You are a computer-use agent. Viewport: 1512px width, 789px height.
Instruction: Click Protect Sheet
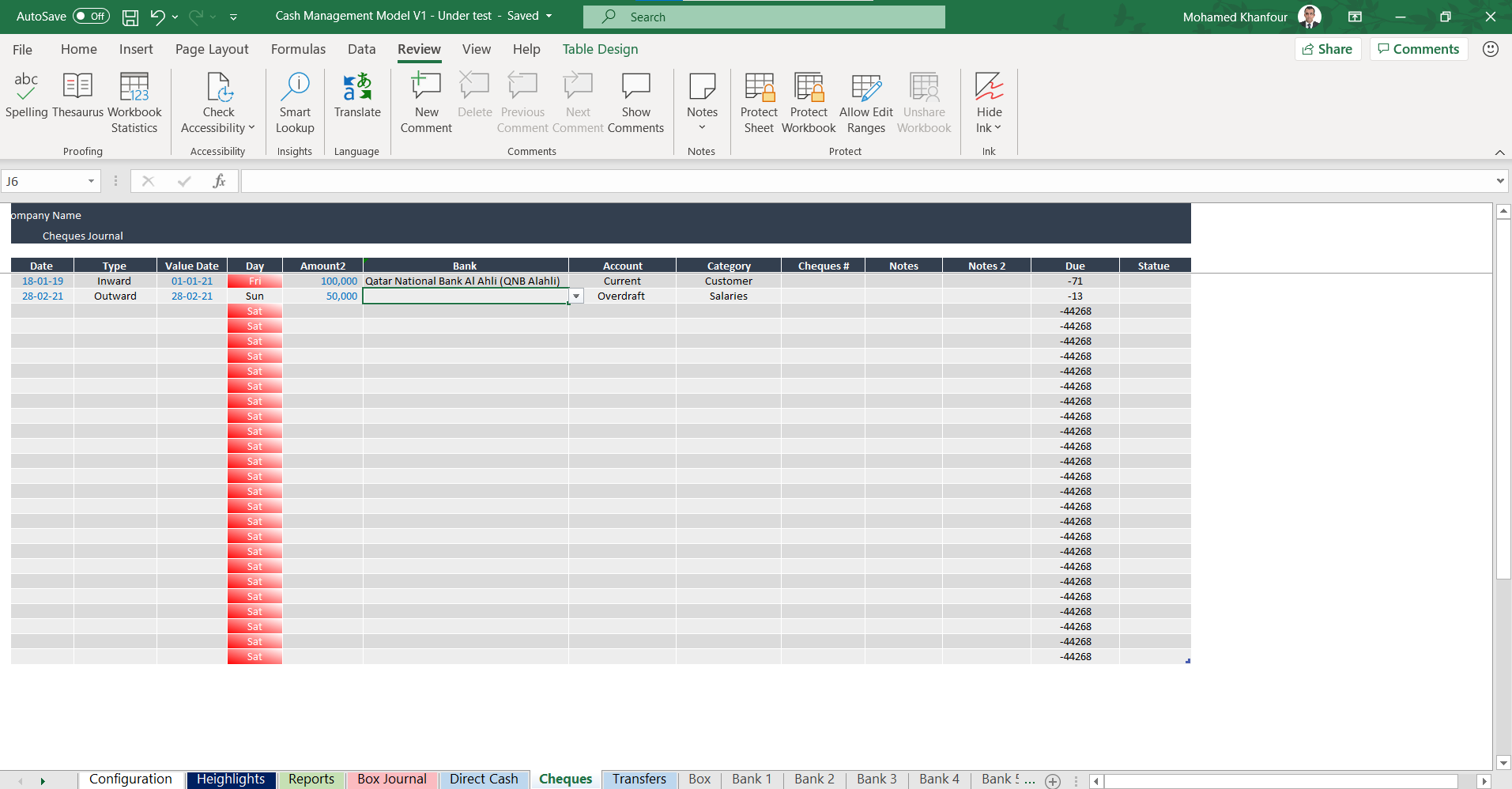pyautogui.click(x=759, y=103)
